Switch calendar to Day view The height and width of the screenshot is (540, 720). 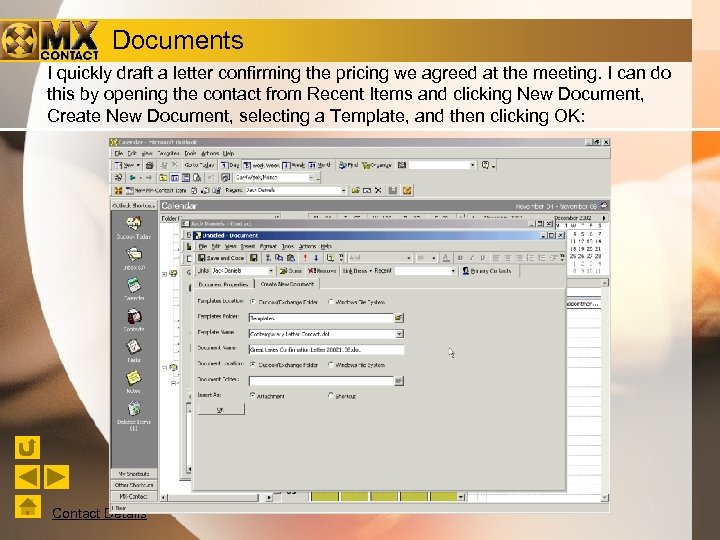tap(230, 165)
